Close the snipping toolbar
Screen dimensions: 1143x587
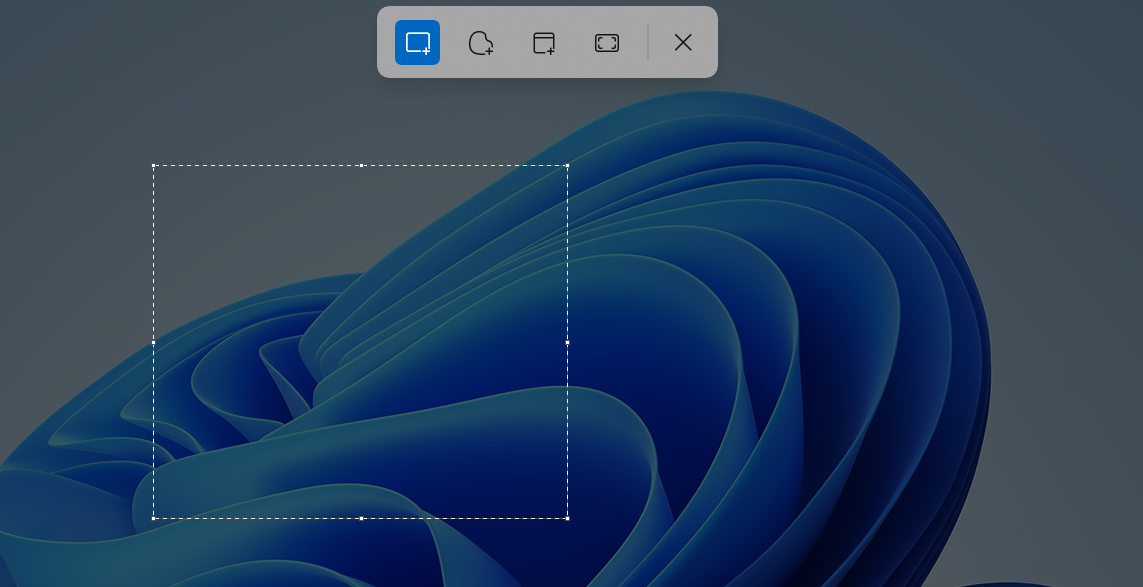click(683, 42)
